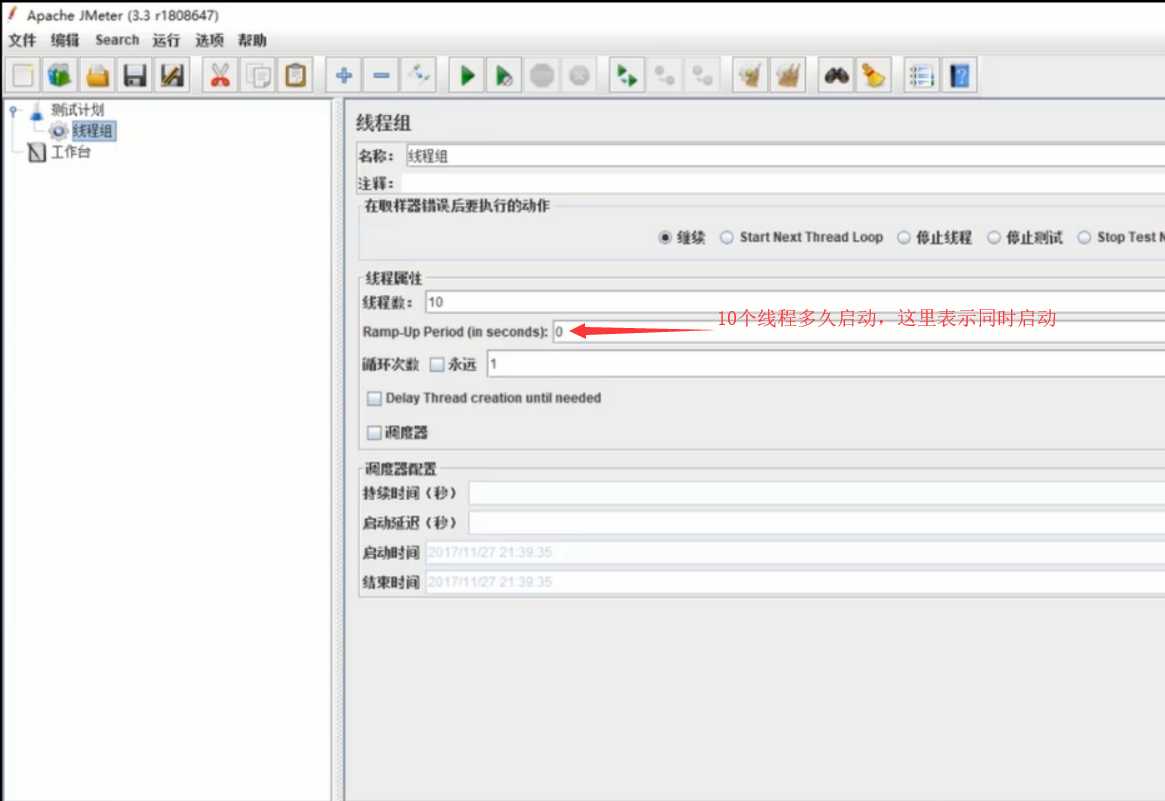The width and height of the screenshot is (1165, 801).
Task: Click the 线程数 field showing 10
Action: tap(795, 302)
